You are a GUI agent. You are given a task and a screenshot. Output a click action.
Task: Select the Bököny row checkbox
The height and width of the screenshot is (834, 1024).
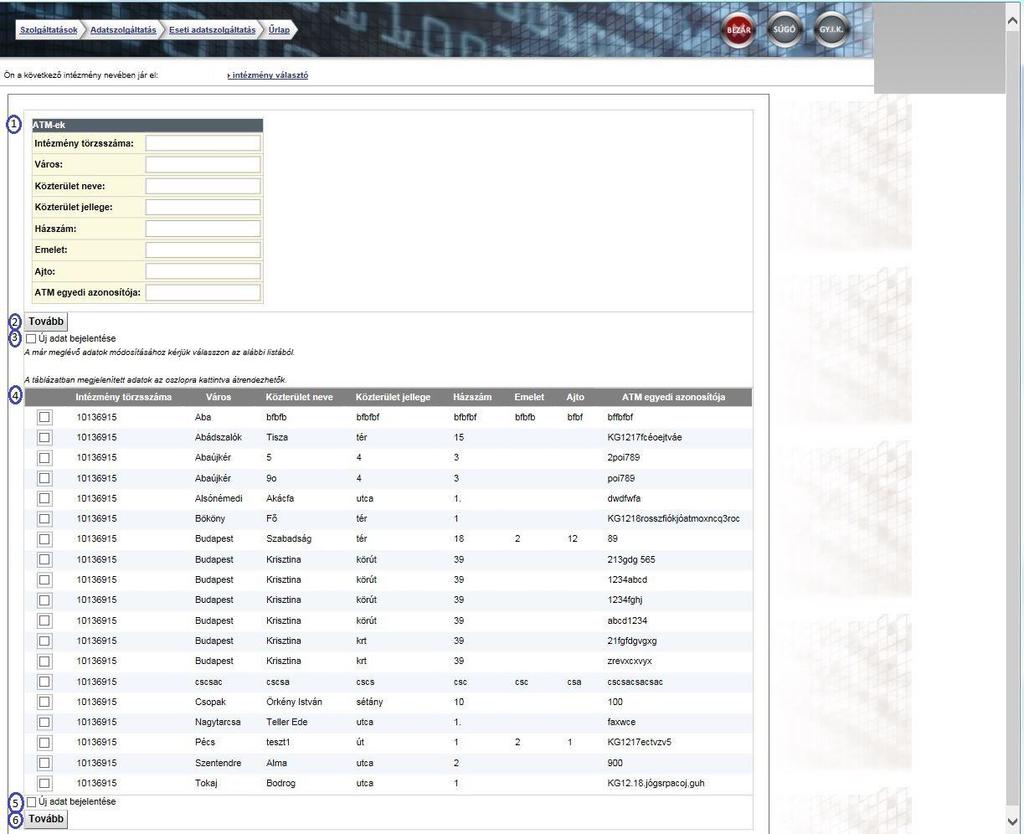pos(44,519)
